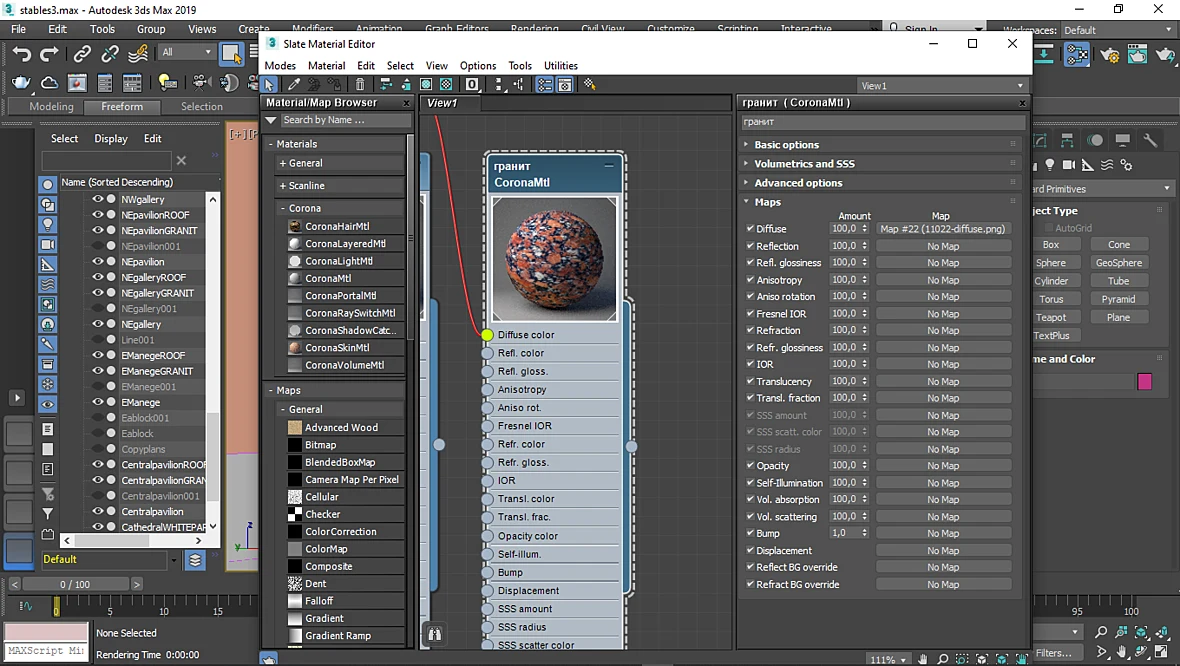Uncheck the Diffuse map checkbox
Viewport: 1180px width, 666px height.
coord(750,228)
